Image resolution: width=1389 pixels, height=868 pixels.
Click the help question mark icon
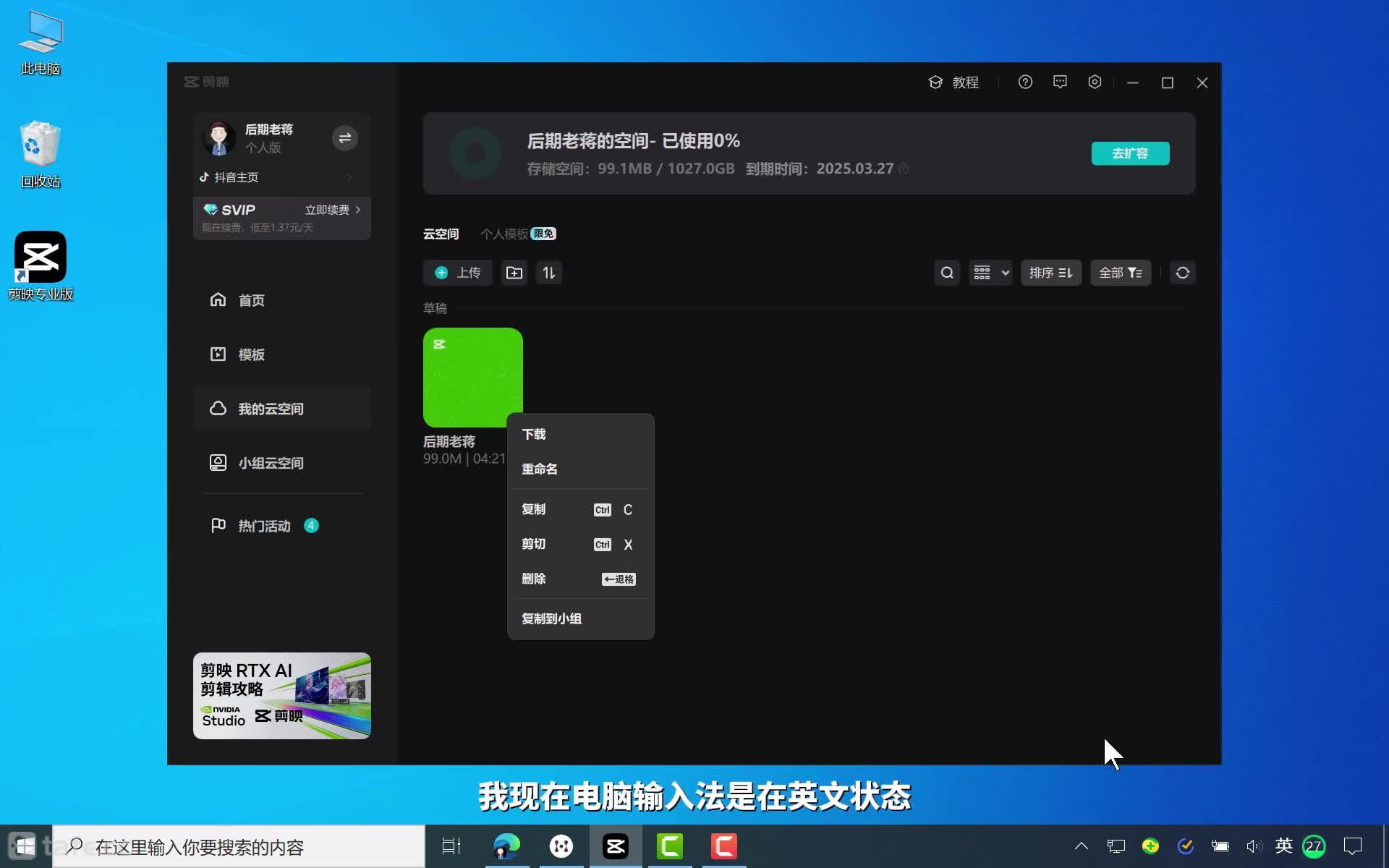coord(1025,82)
